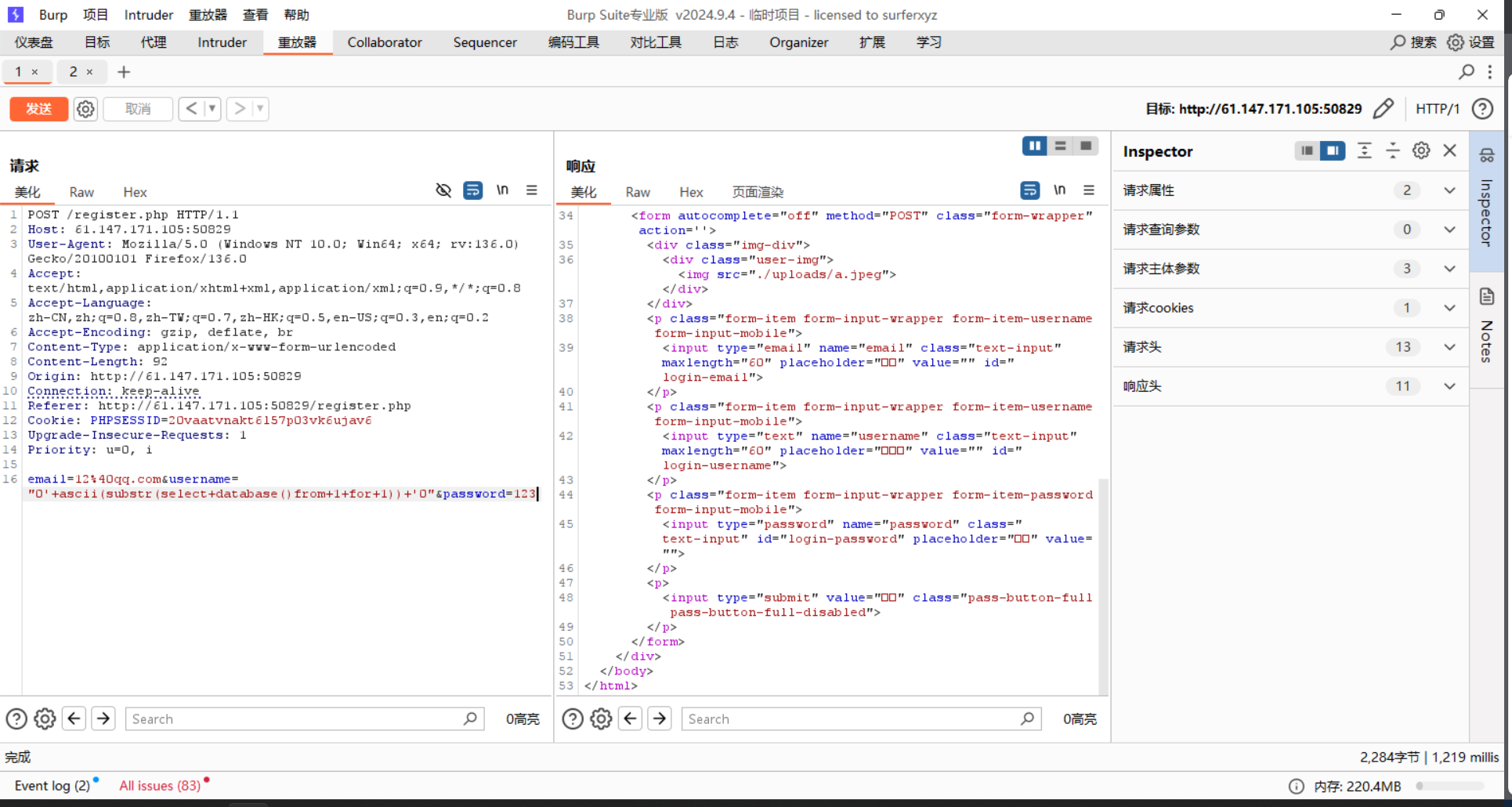Expand all Inspector sections icon

pos(1364,150)
